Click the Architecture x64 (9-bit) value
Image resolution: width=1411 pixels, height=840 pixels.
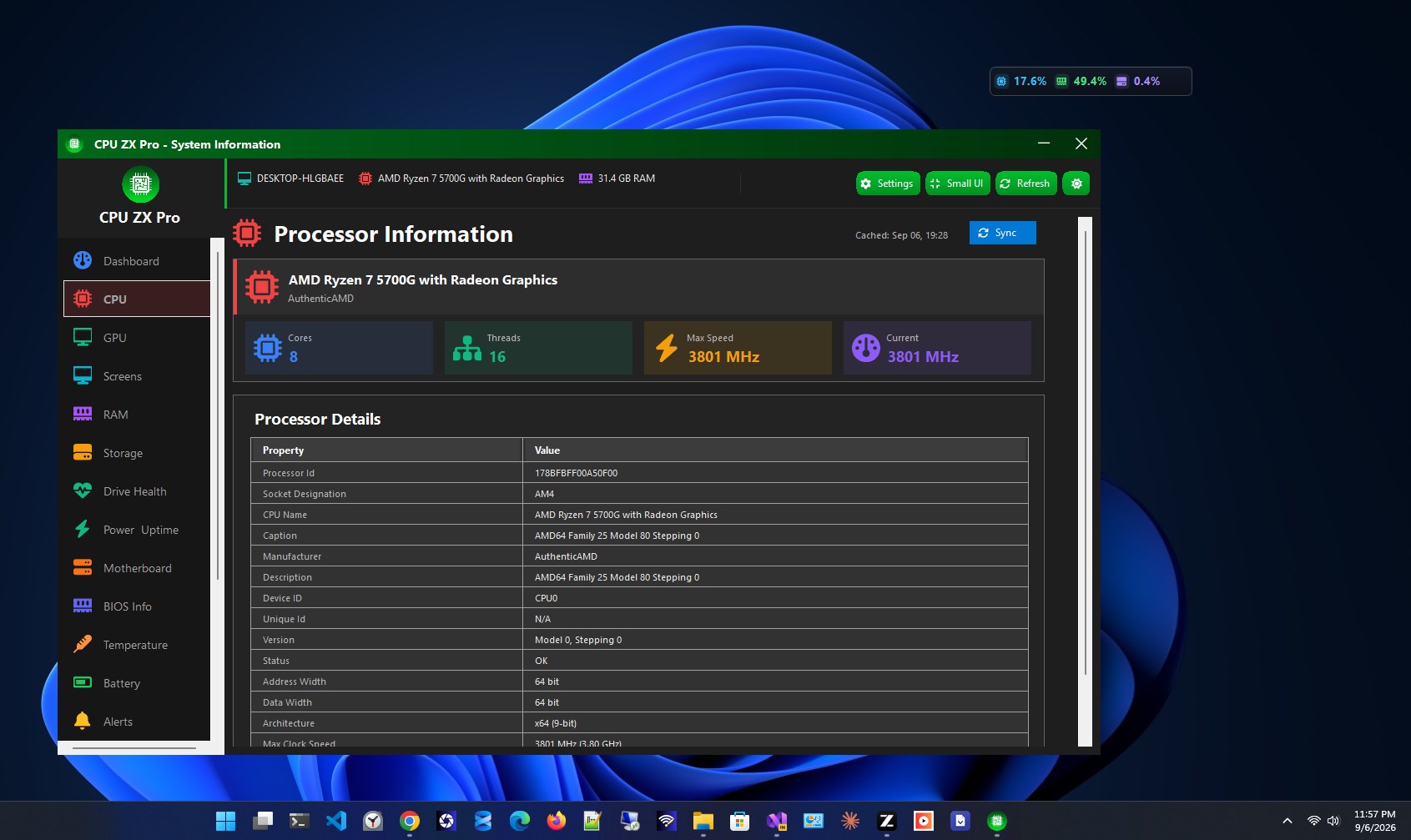pyautogui.click(x=556, y=723)
